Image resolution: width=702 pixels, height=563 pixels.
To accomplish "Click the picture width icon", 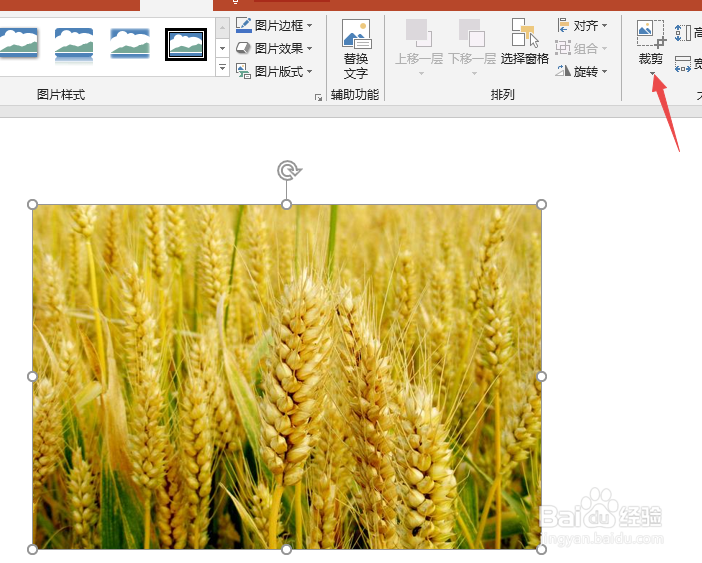I will pos(683,64).
